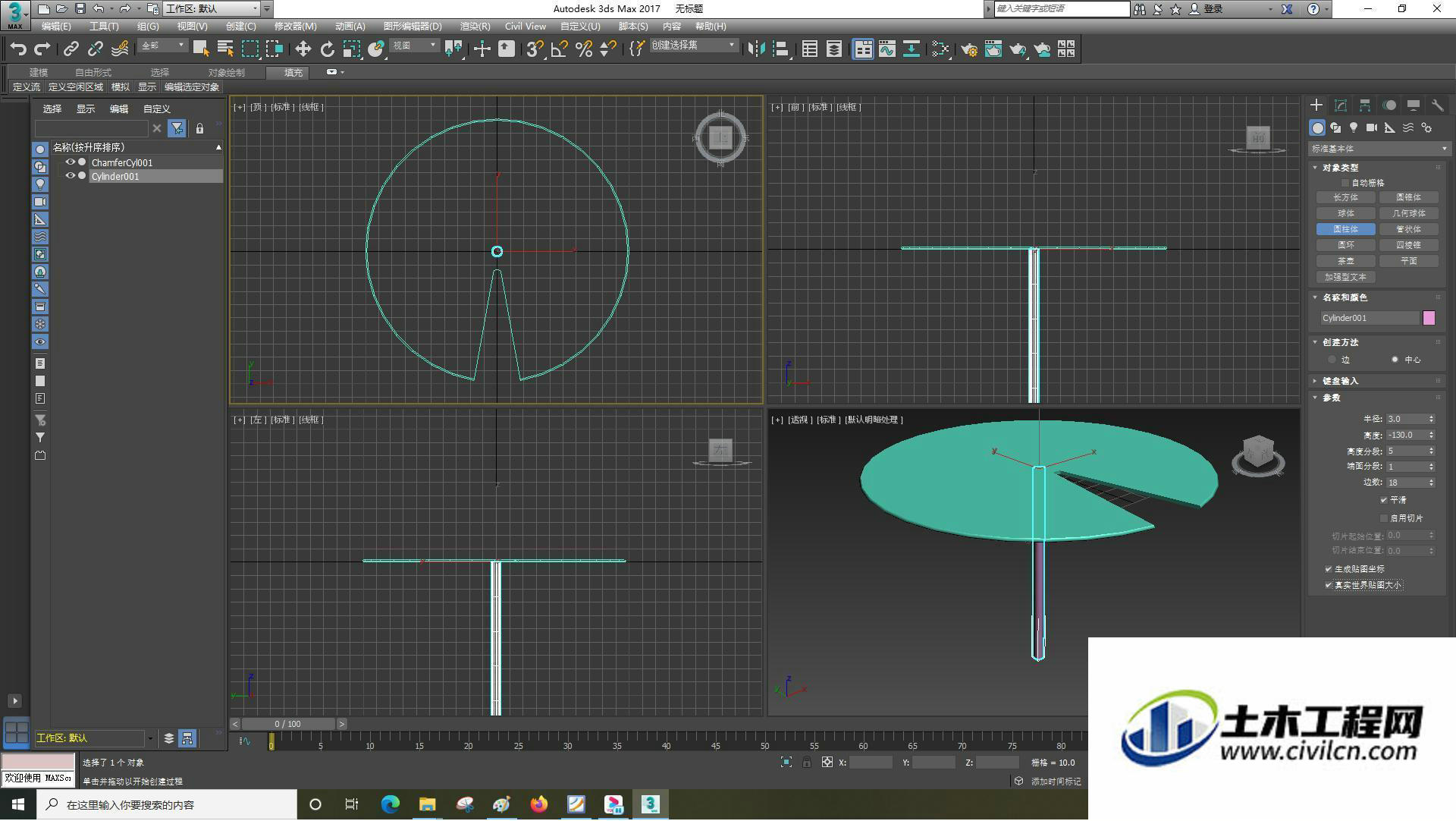The image size is (1456, 821).
Task: Open the Rendered Frame Window icon
Action: (993, 49)
